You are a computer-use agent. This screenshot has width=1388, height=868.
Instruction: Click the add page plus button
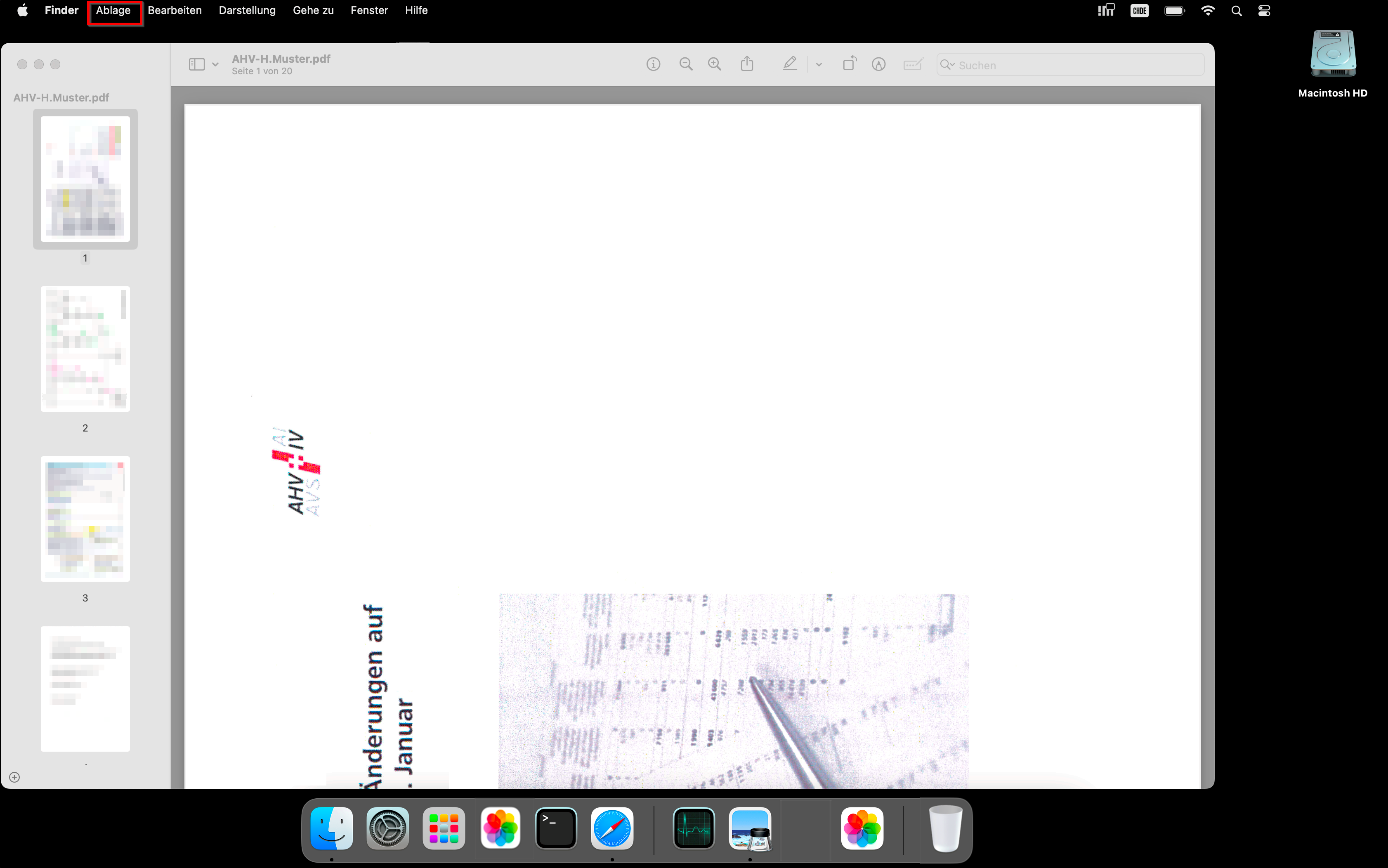pos(15,777)
